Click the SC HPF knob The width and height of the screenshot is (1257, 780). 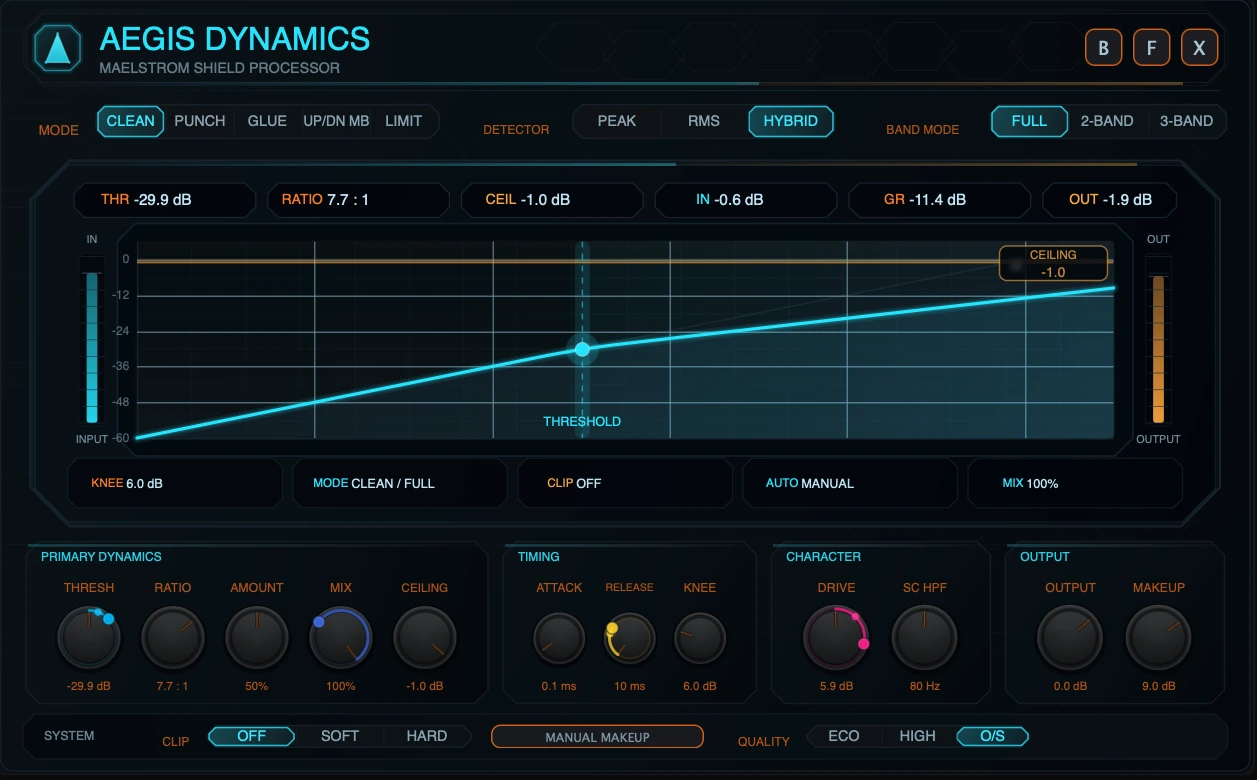(x=925, y=639)
